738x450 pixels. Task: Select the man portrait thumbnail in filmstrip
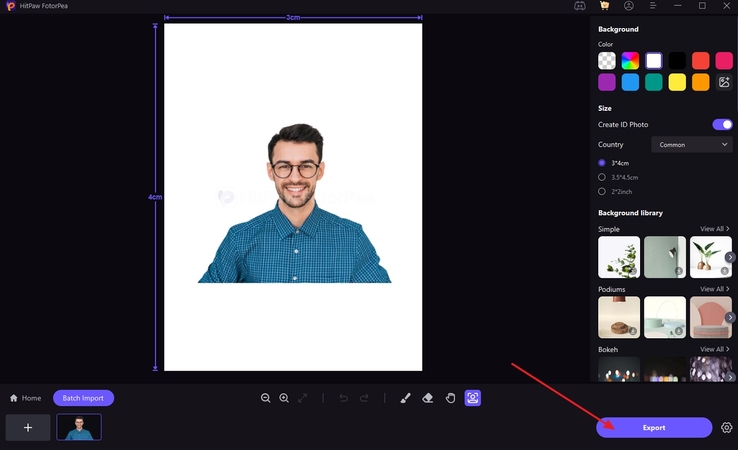click(79, 427)
